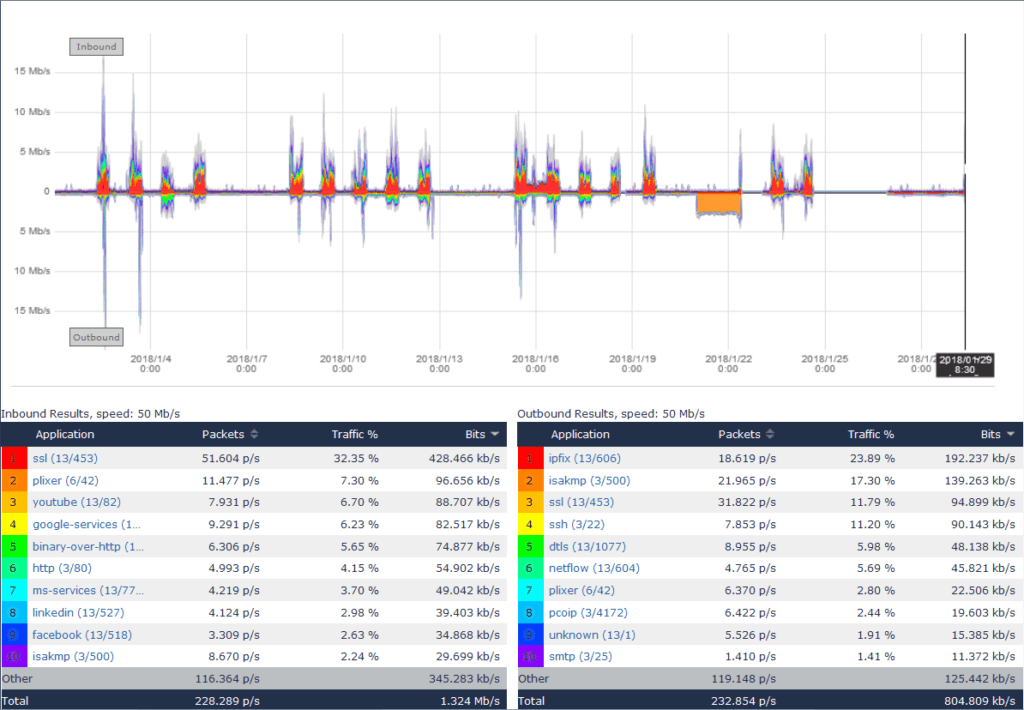
Task: Toggle outbound Bits descending sort arrow
Action: click(1011, 434)
